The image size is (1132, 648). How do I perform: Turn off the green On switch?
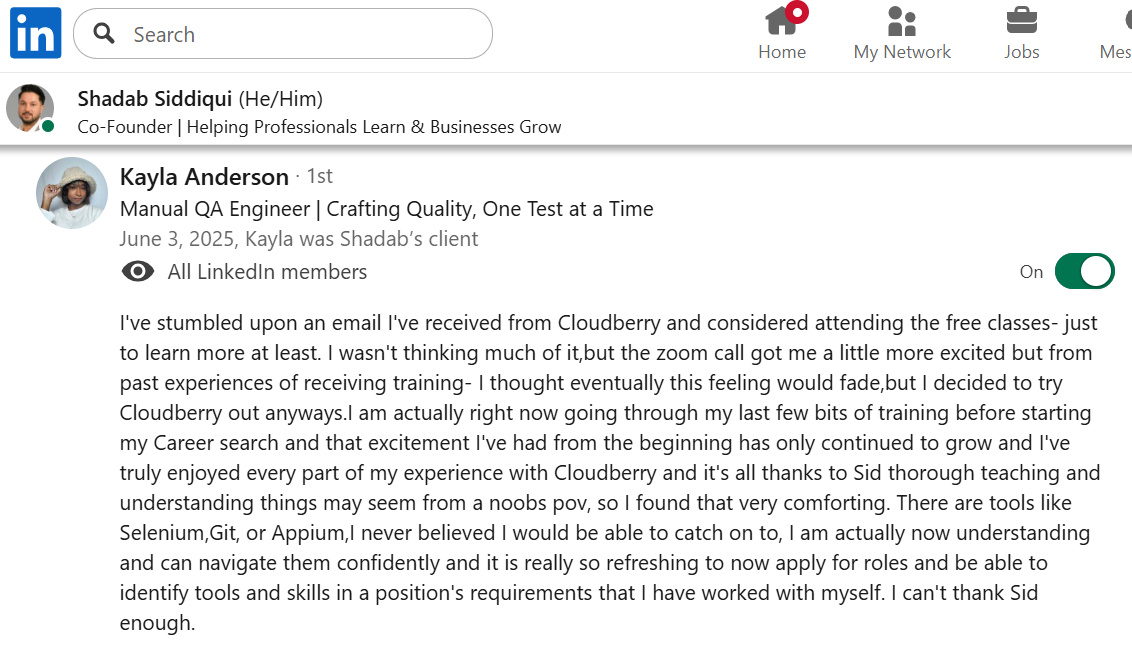(x=1084, y=272)
